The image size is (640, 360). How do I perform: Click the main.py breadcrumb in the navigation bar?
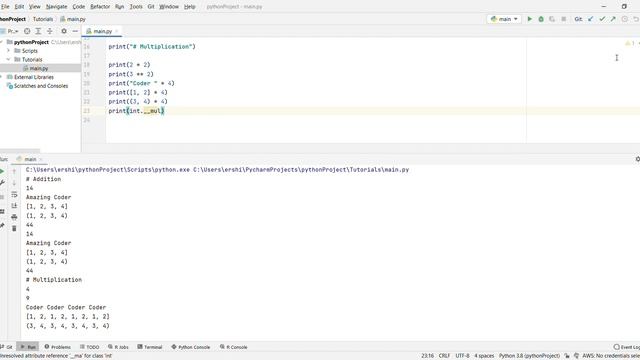coord(73,19)
